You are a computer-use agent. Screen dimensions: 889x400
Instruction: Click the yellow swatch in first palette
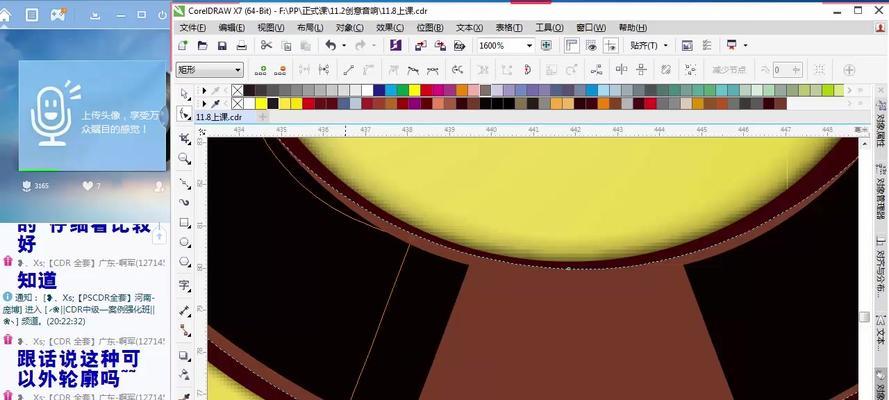pyautogui.click(x=414, y=90)
